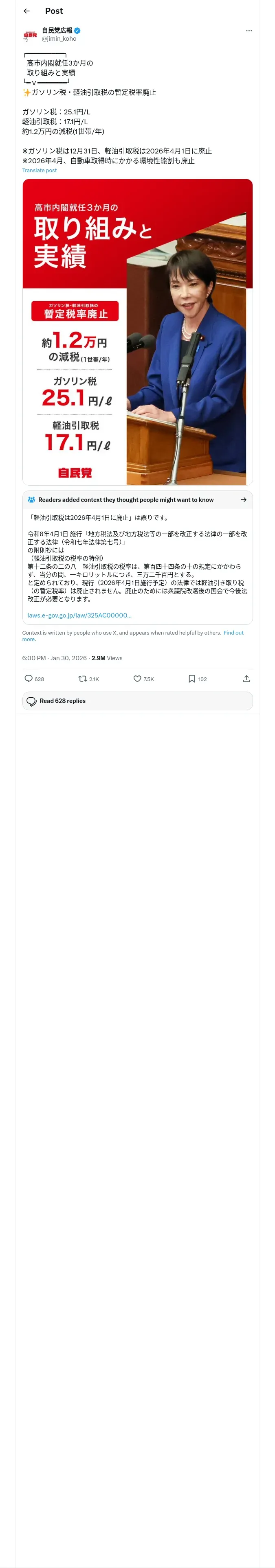Click the Read 628 replies button
The height and width of the screenshot is (1568, 275).
click(x=137, y=701)
